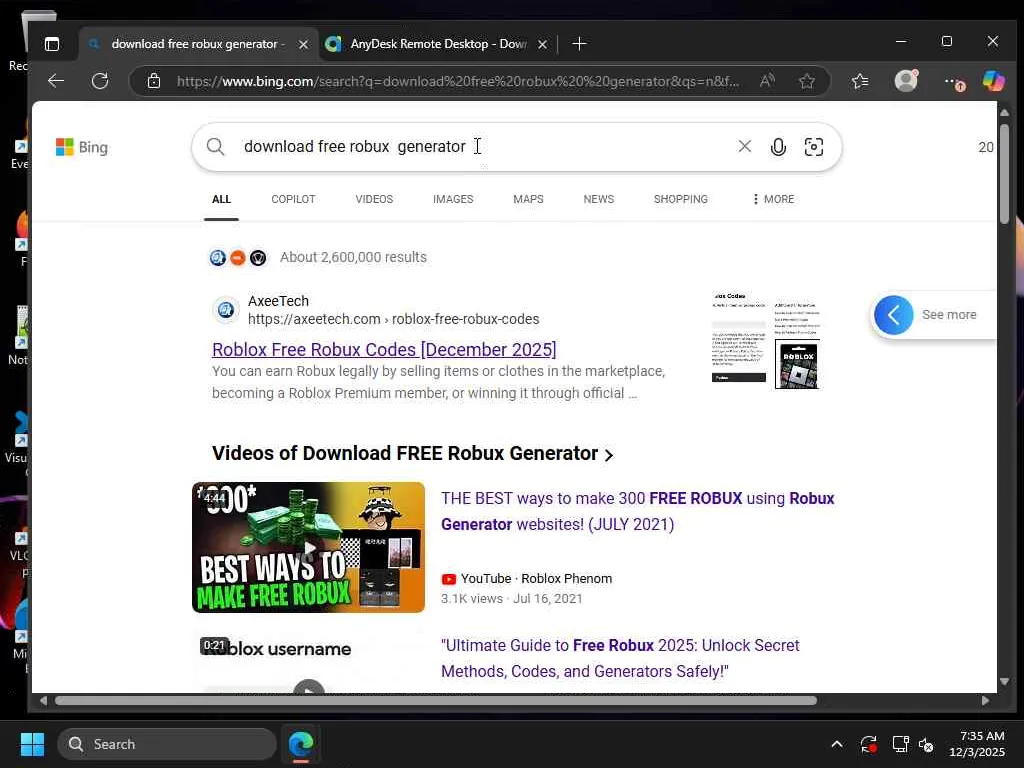Click the Microsoft Edge taskbar icon

301,744
